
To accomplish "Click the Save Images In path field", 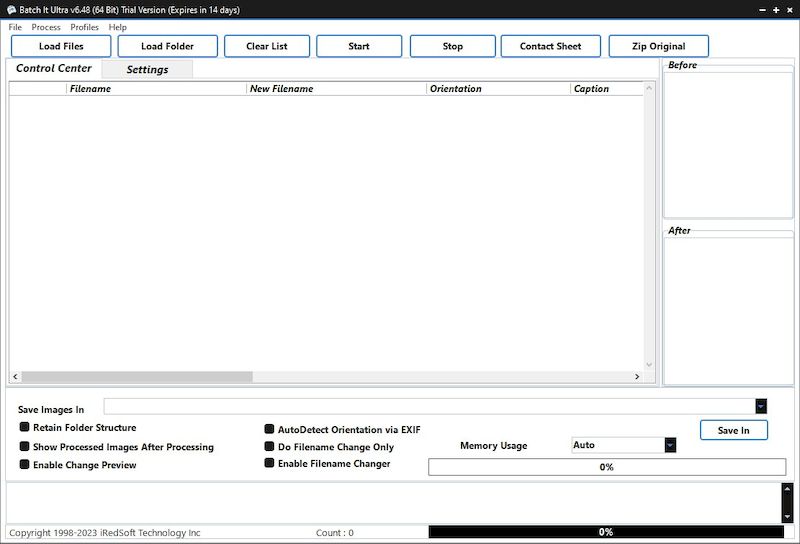I will click(429, 406).
